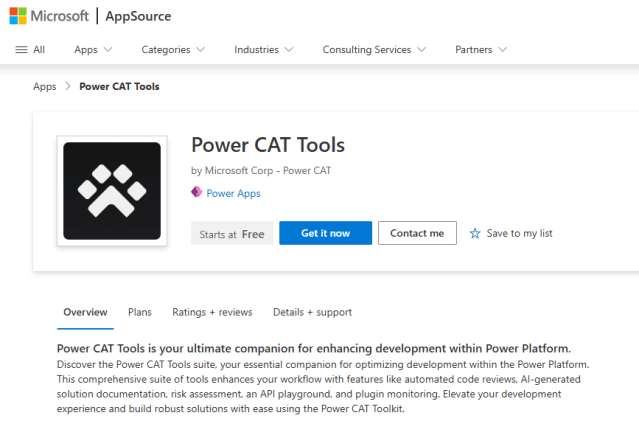
Task: Switch to the Plans tab
Action: coord(140,312)
